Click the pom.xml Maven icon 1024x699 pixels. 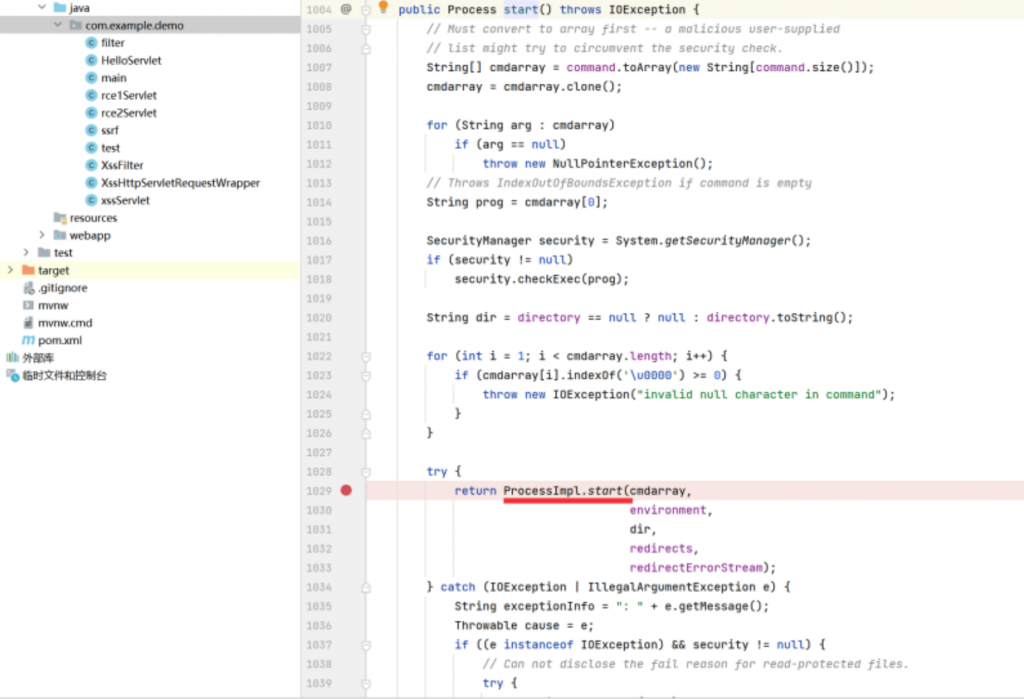[28, 340]
